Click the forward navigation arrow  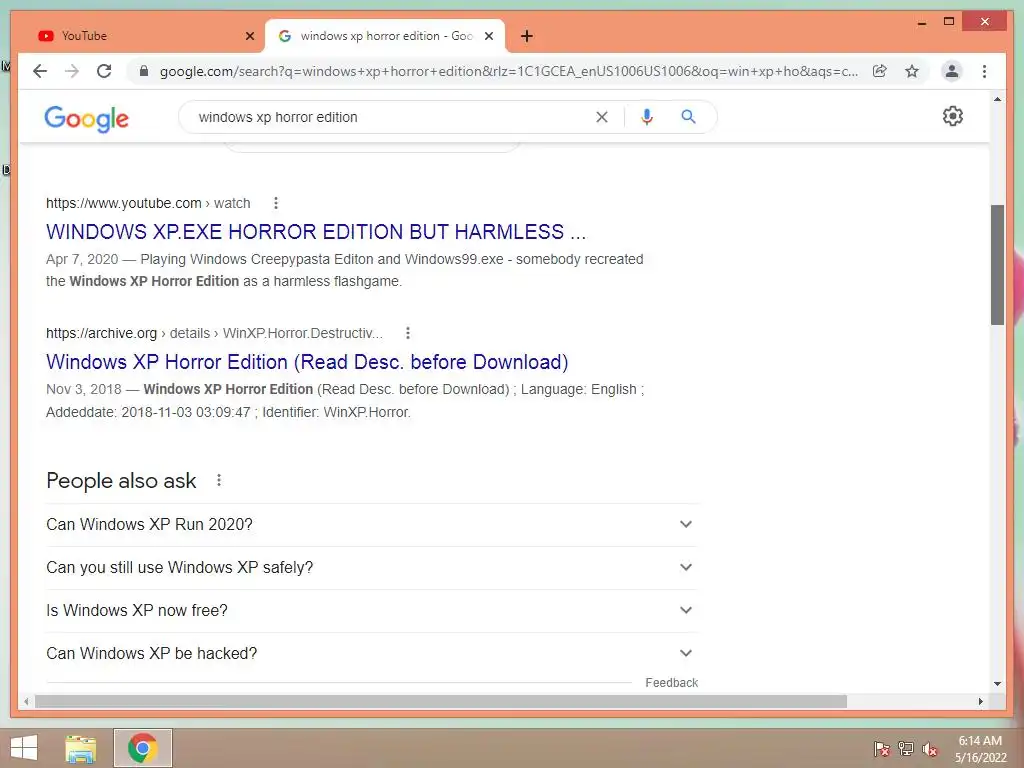click(x=72, y=71)
